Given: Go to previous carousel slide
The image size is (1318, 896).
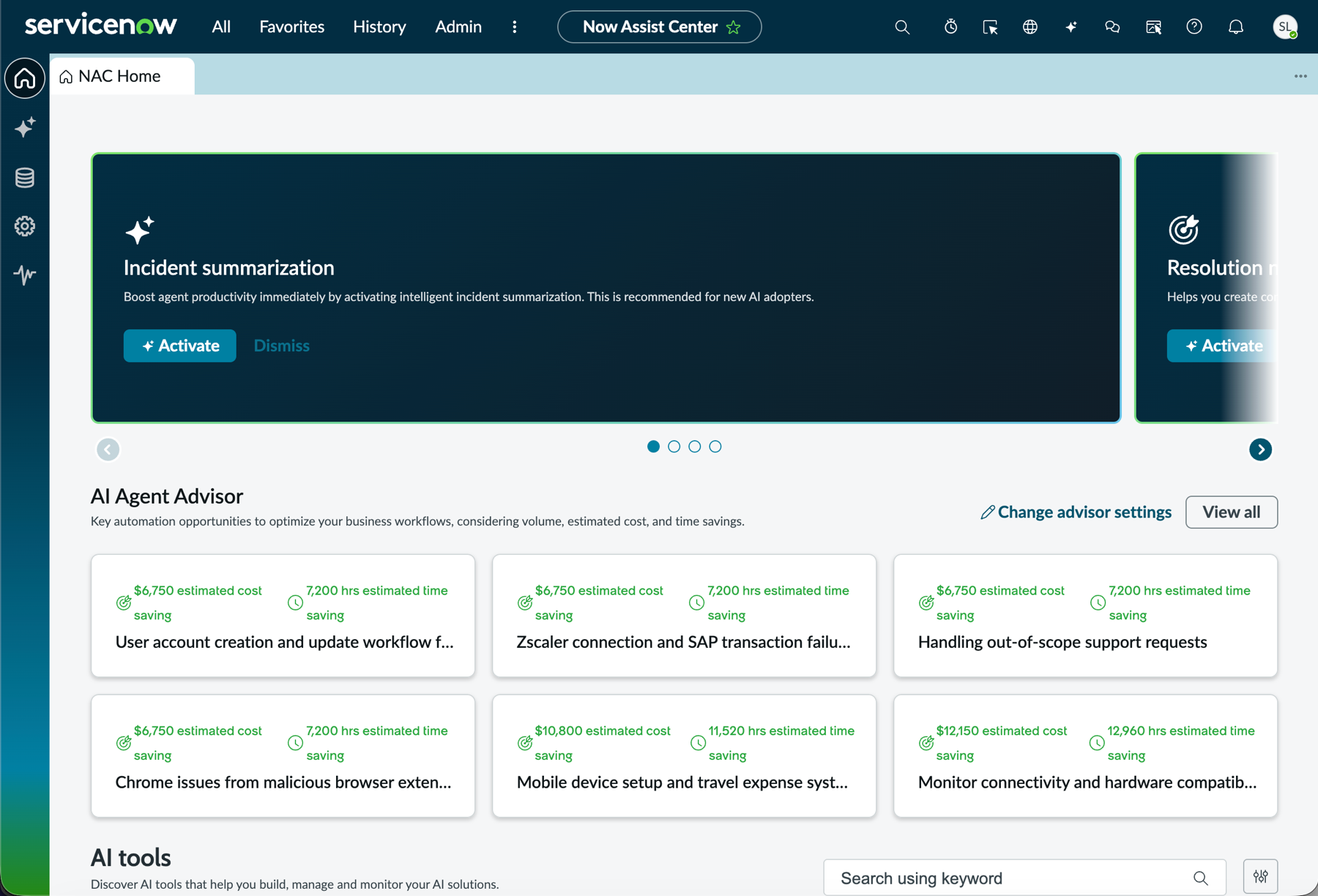Looking at the screenshot, I should pyautogui.click(x=108, y=449).
